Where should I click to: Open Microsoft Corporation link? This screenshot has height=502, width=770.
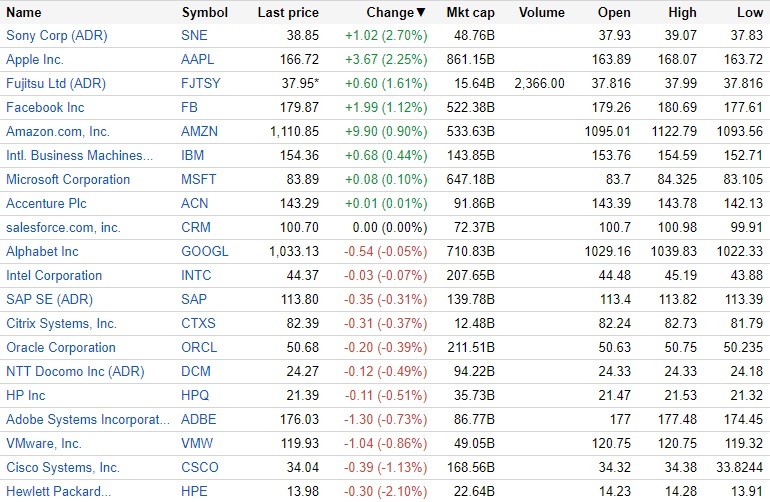click(68, 179)
